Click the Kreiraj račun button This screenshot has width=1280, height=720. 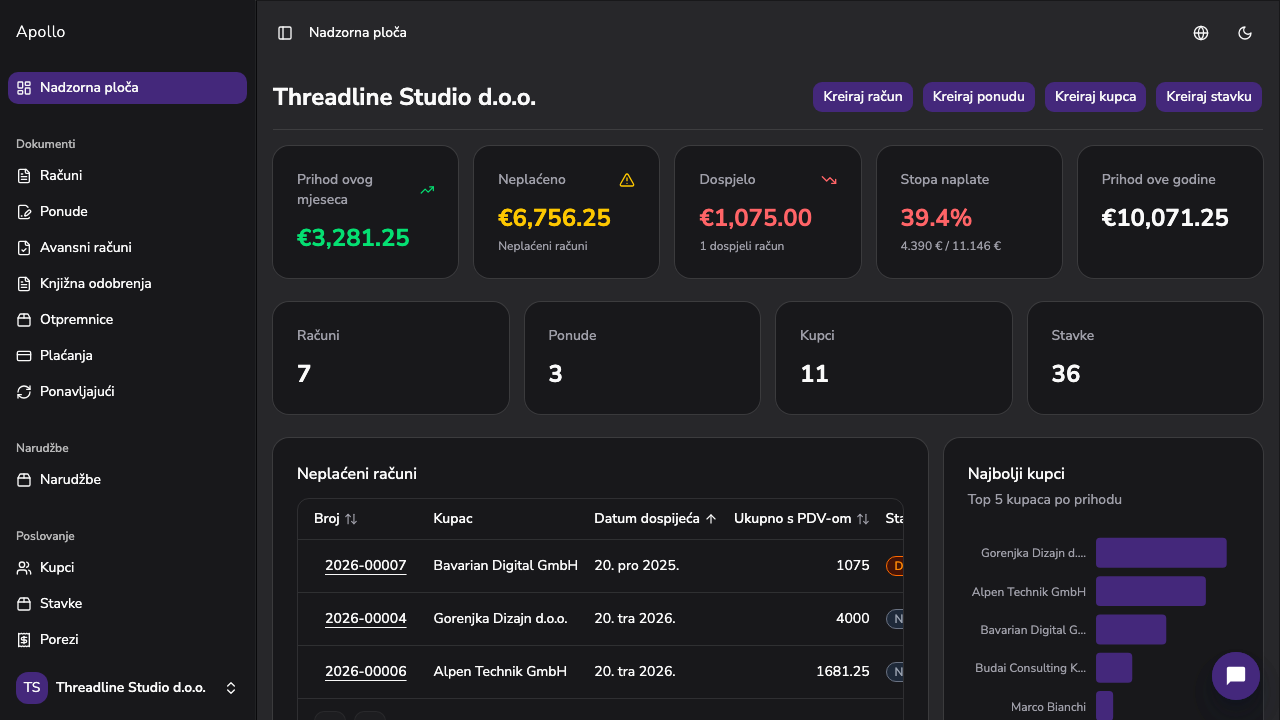tap(863, 97)
